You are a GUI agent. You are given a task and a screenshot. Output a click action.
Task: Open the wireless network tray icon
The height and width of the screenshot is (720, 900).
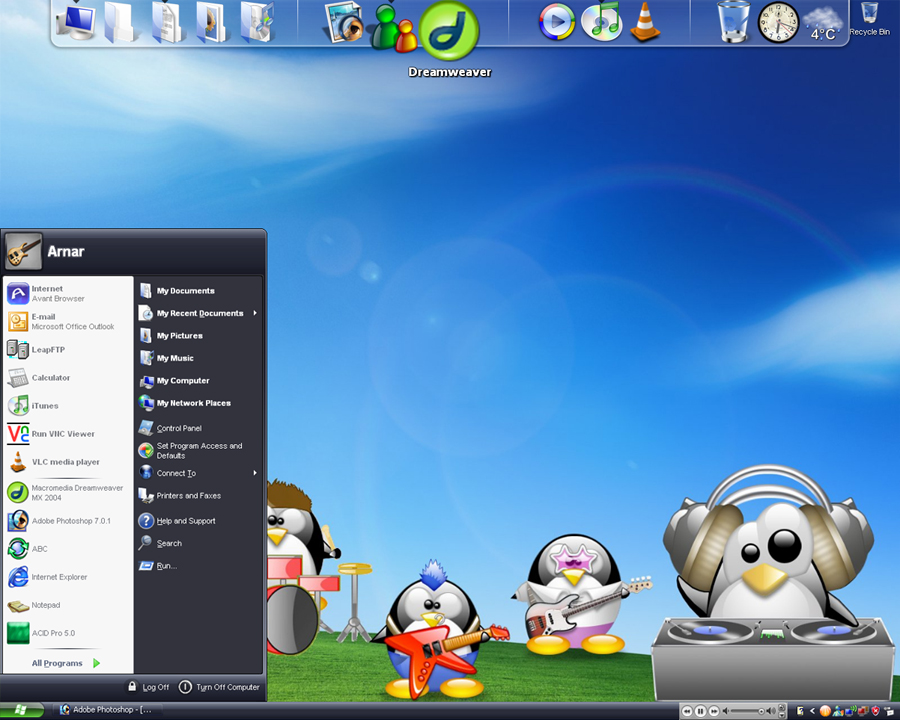point(851,711)
